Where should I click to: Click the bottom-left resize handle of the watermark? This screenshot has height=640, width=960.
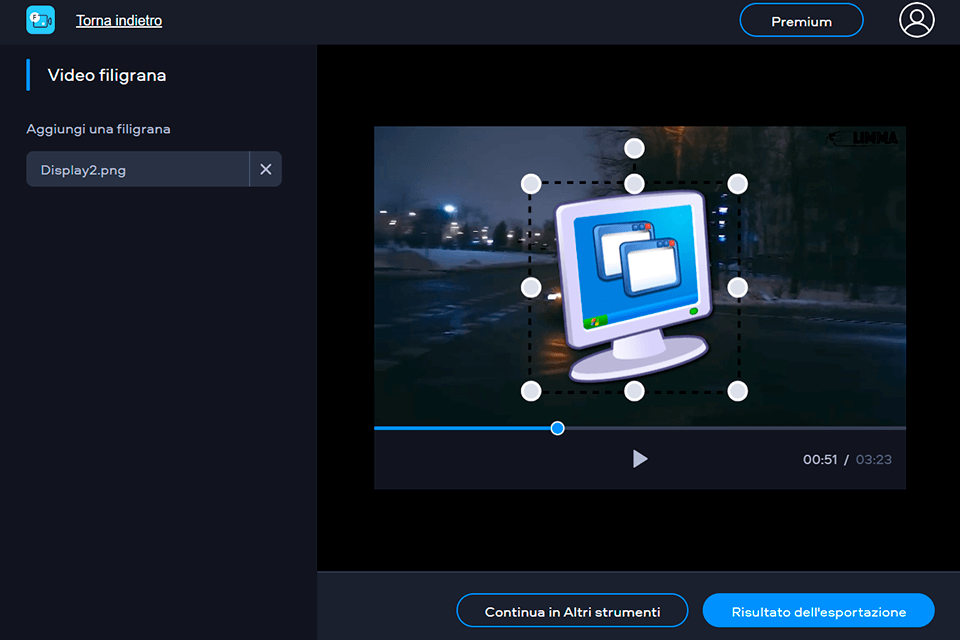click(531, 391)
